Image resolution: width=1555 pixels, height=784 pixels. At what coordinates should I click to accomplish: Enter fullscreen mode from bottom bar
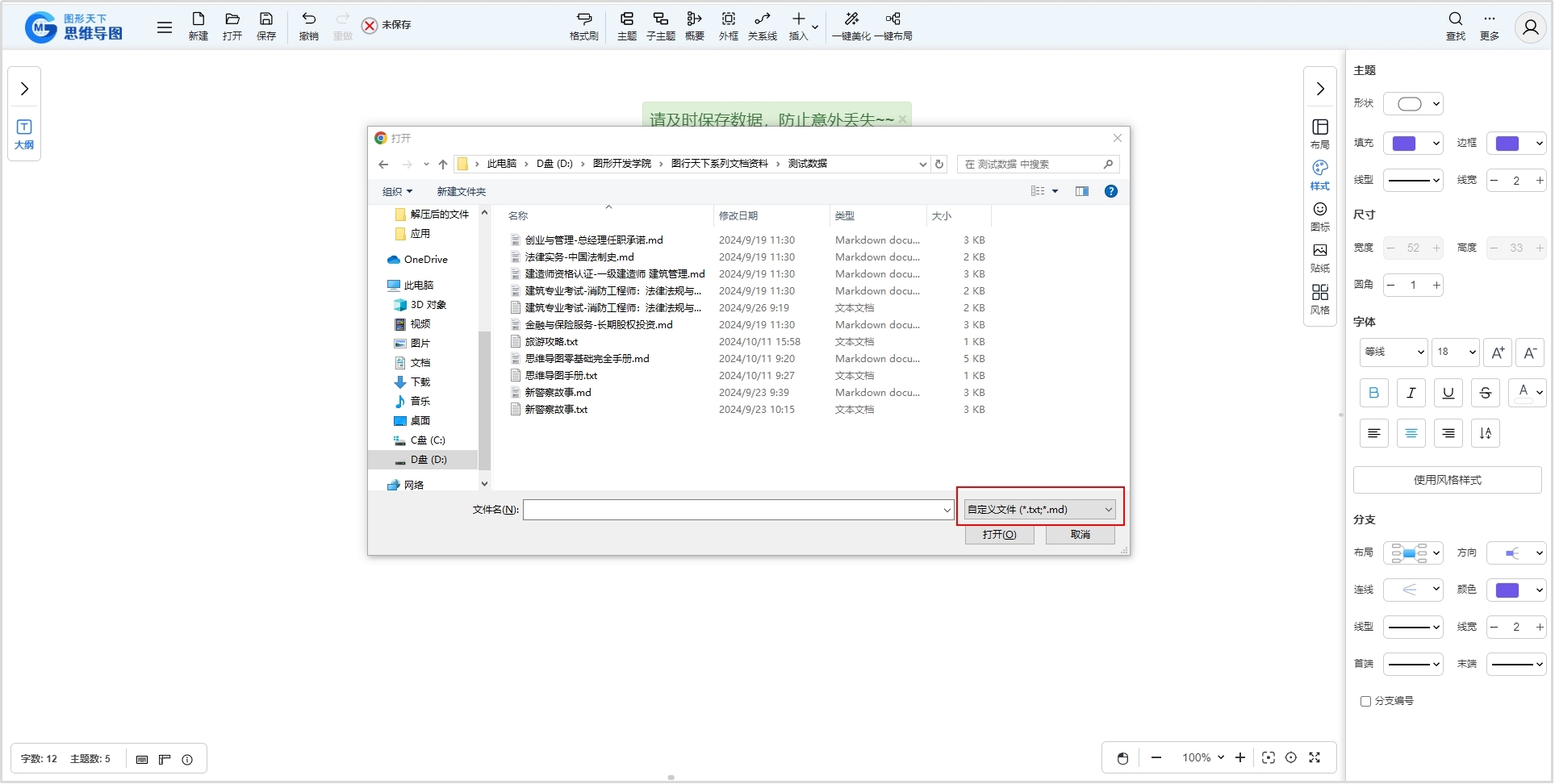point(1315,757)
